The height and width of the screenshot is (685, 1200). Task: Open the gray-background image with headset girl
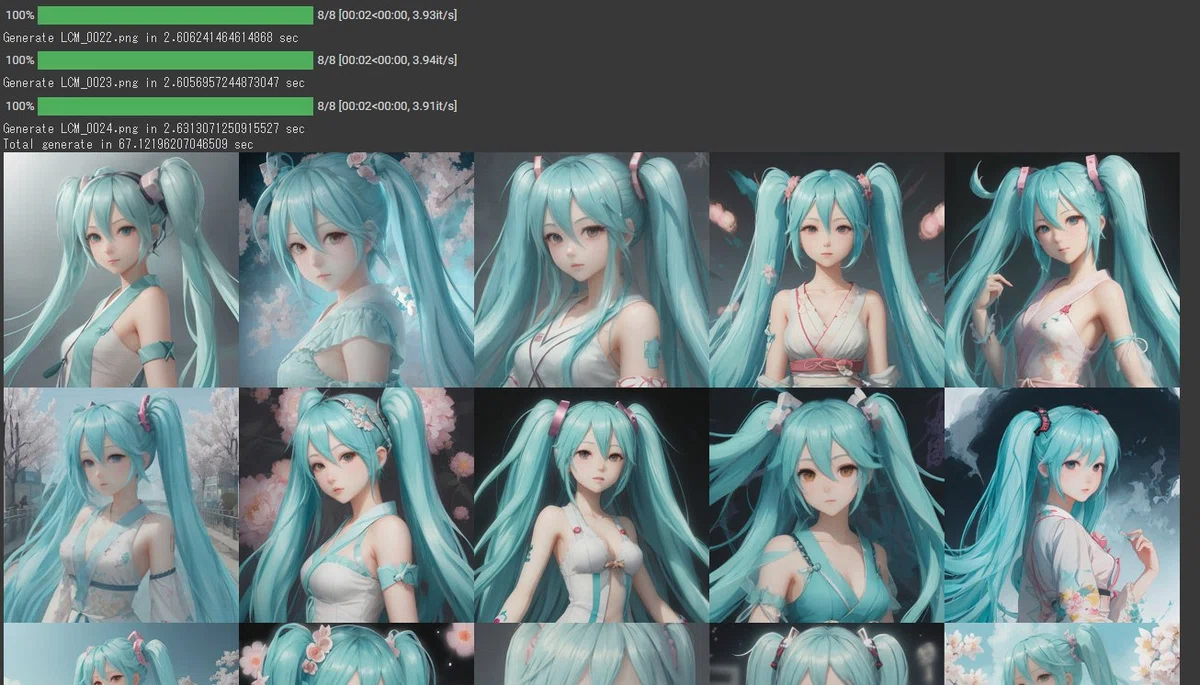121,270
